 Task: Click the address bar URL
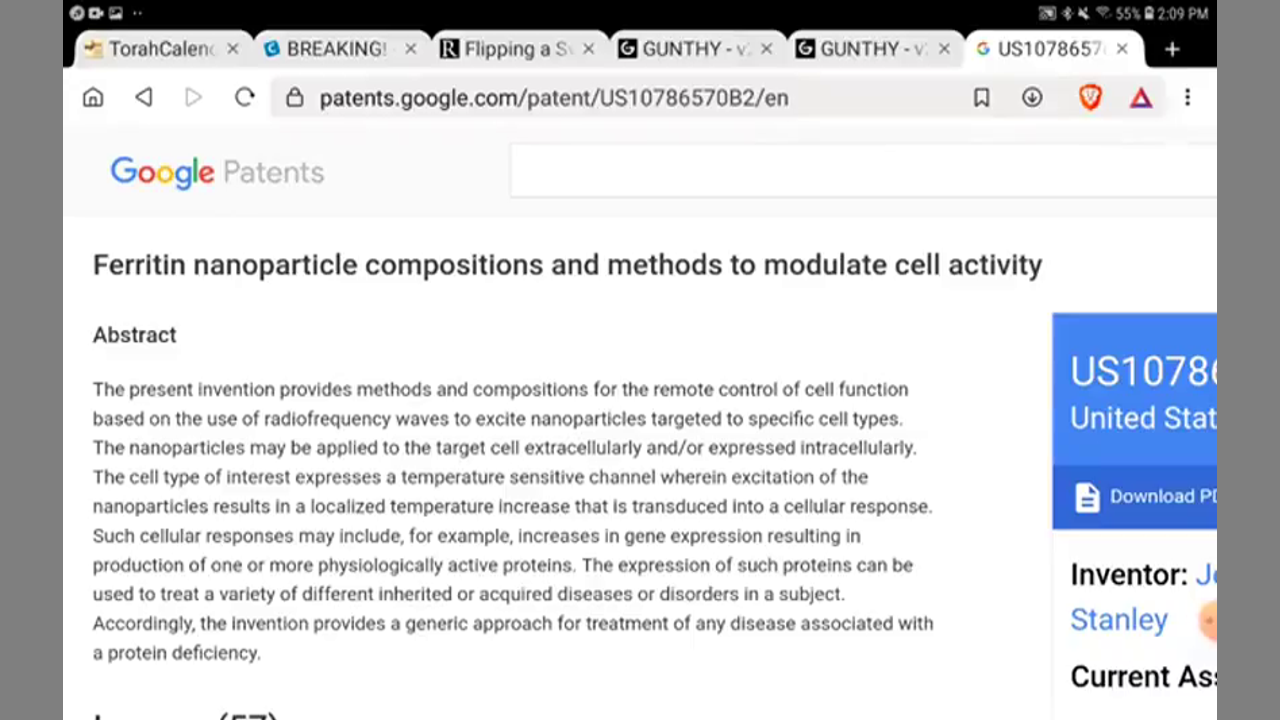point(553,98)
